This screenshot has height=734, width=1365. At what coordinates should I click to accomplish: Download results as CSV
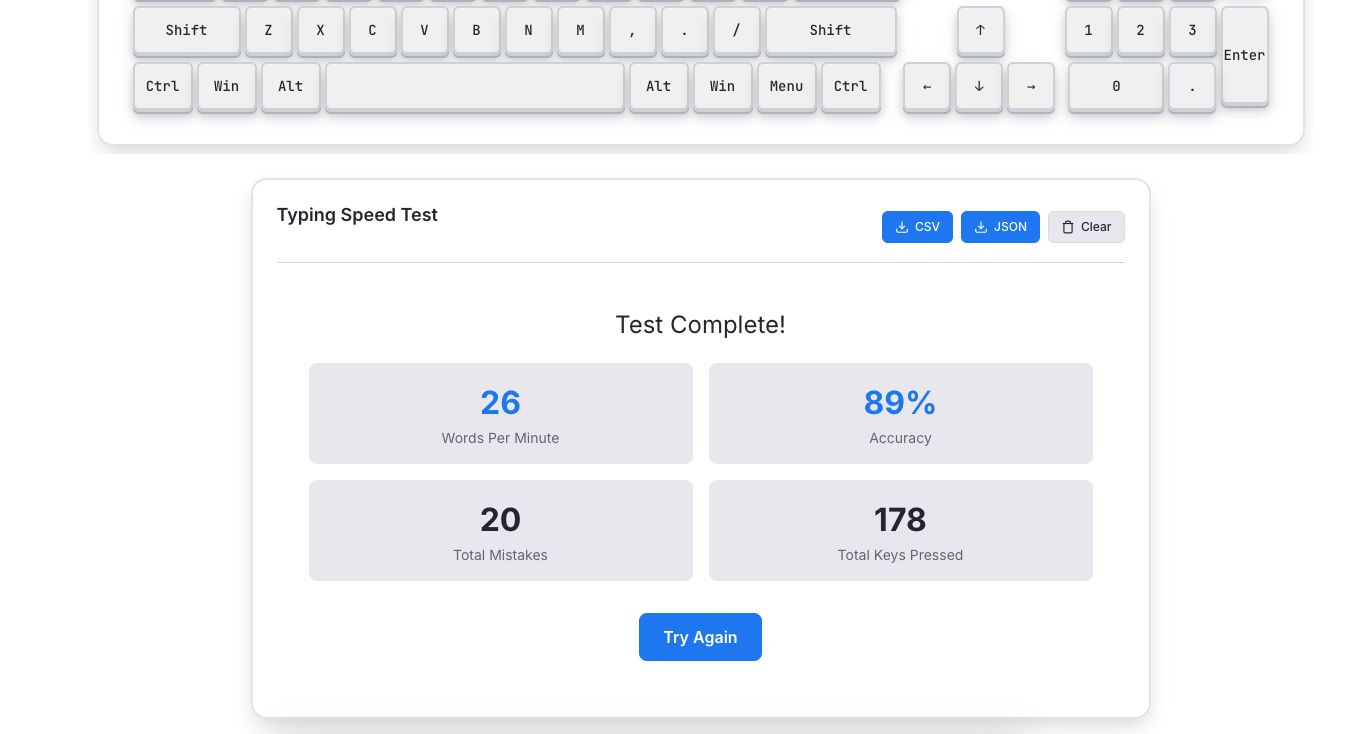tap(916, 227)
